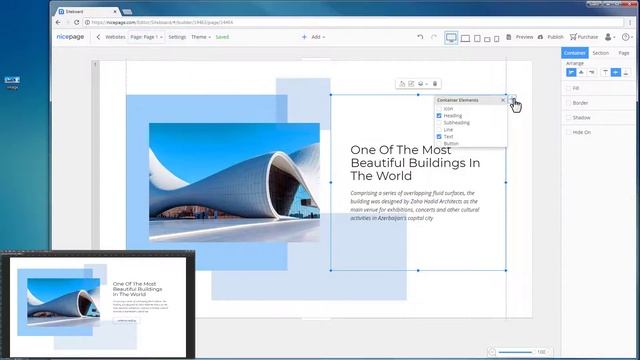
Task: Select the Siteboard browser tab
Action: [87, 12]
